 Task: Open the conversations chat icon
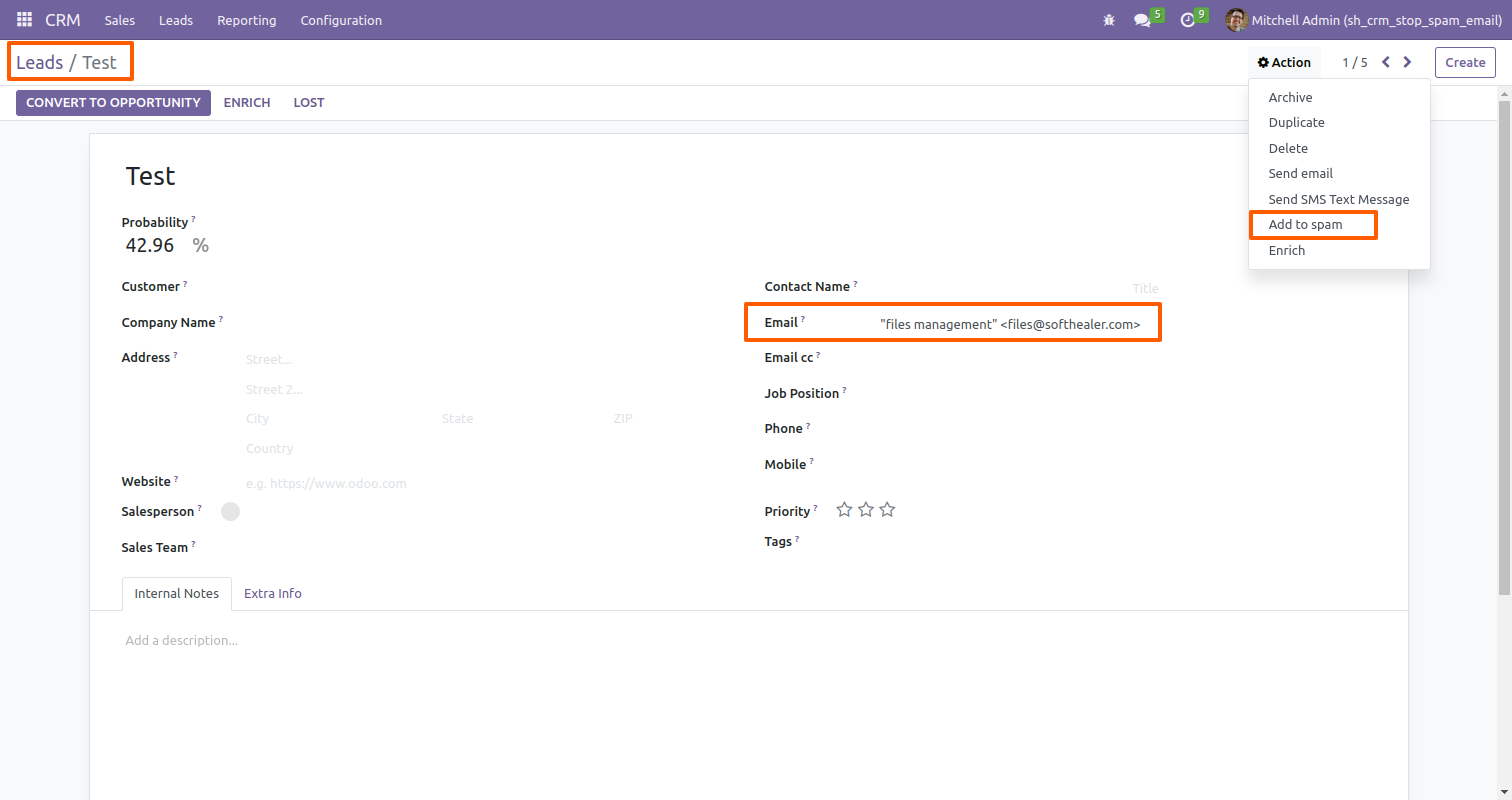tap(1142, 20)
